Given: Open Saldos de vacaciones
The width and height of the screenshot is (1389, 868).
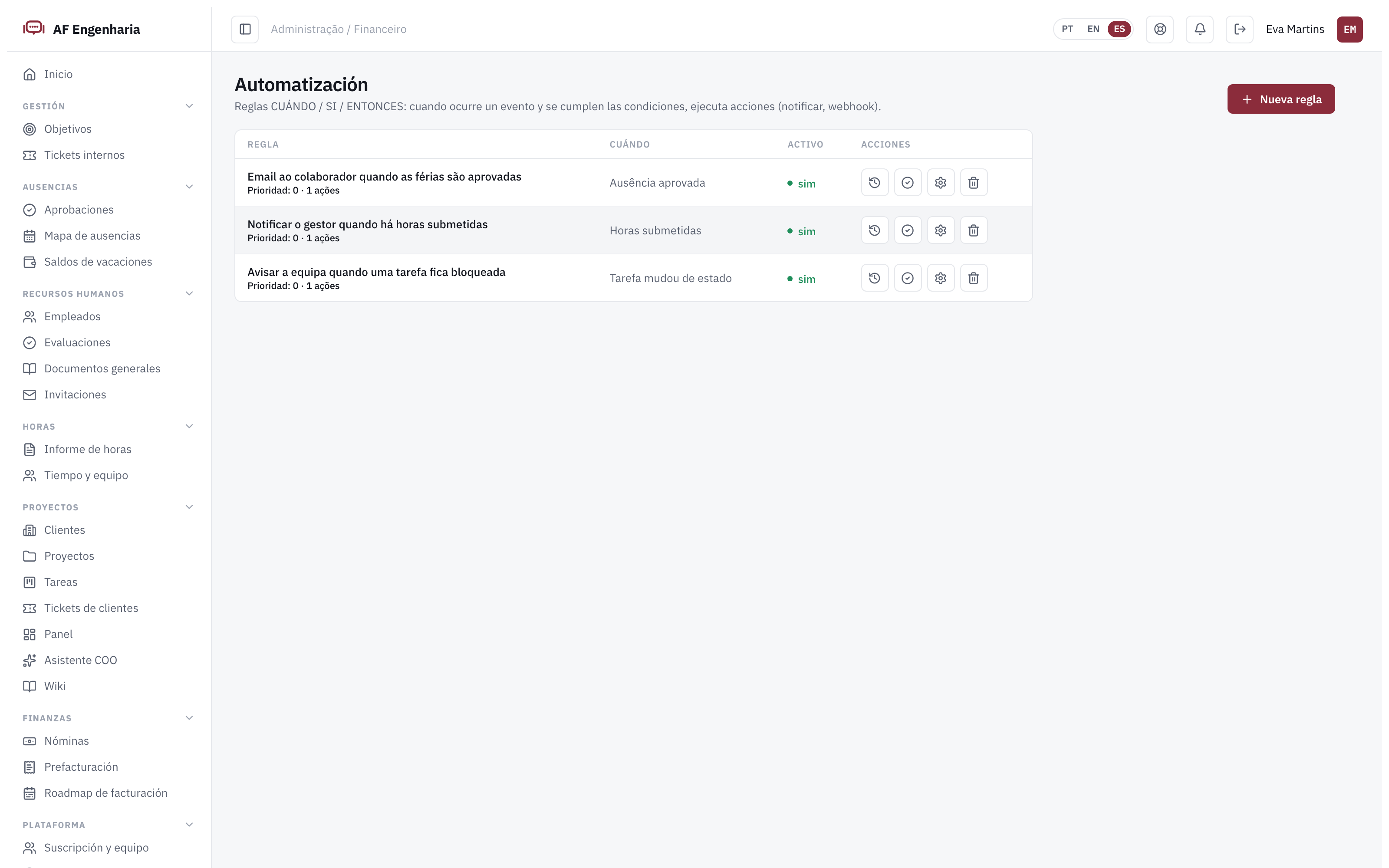Looking at the screenshot, I should click(x=109, y=262).
